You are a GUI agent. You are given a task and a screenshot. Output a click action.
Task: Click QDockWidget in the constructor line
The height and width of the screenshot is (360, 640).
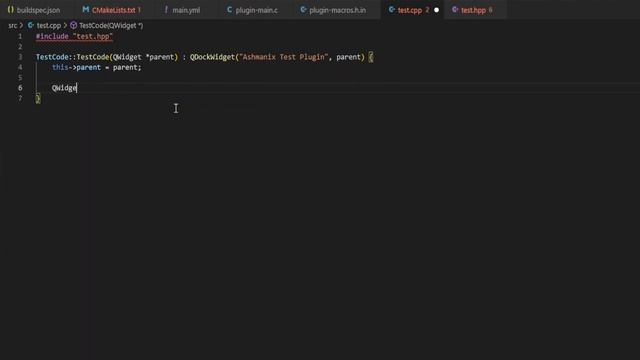[212, 57]
